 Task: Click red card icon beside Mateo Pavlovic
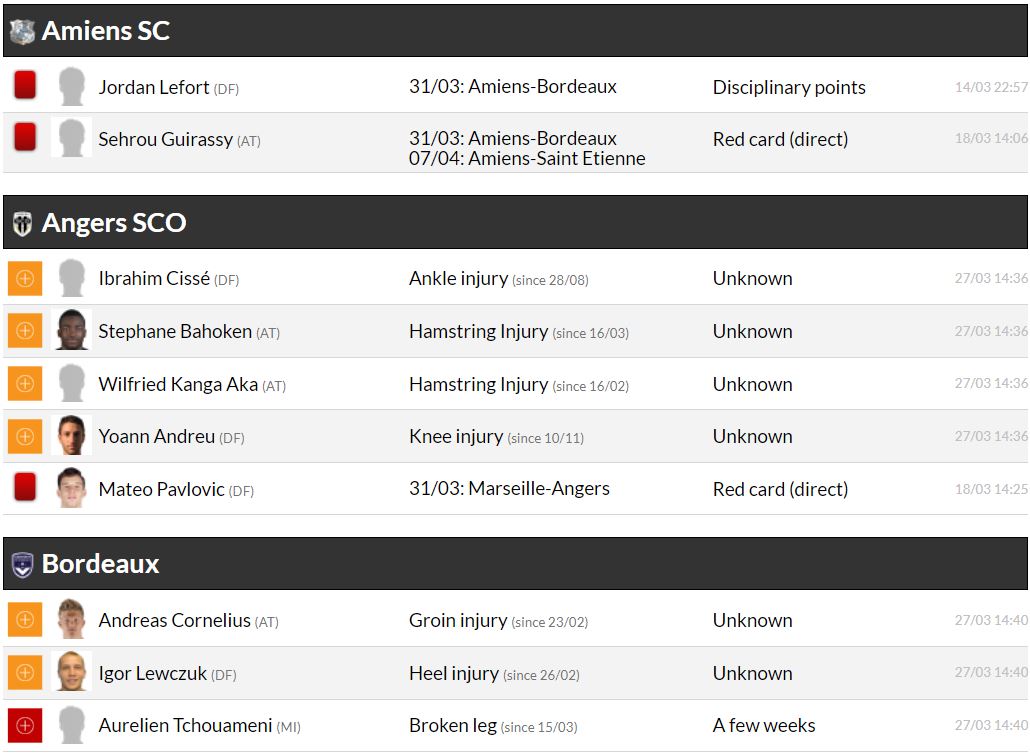(x=25, y=488)
